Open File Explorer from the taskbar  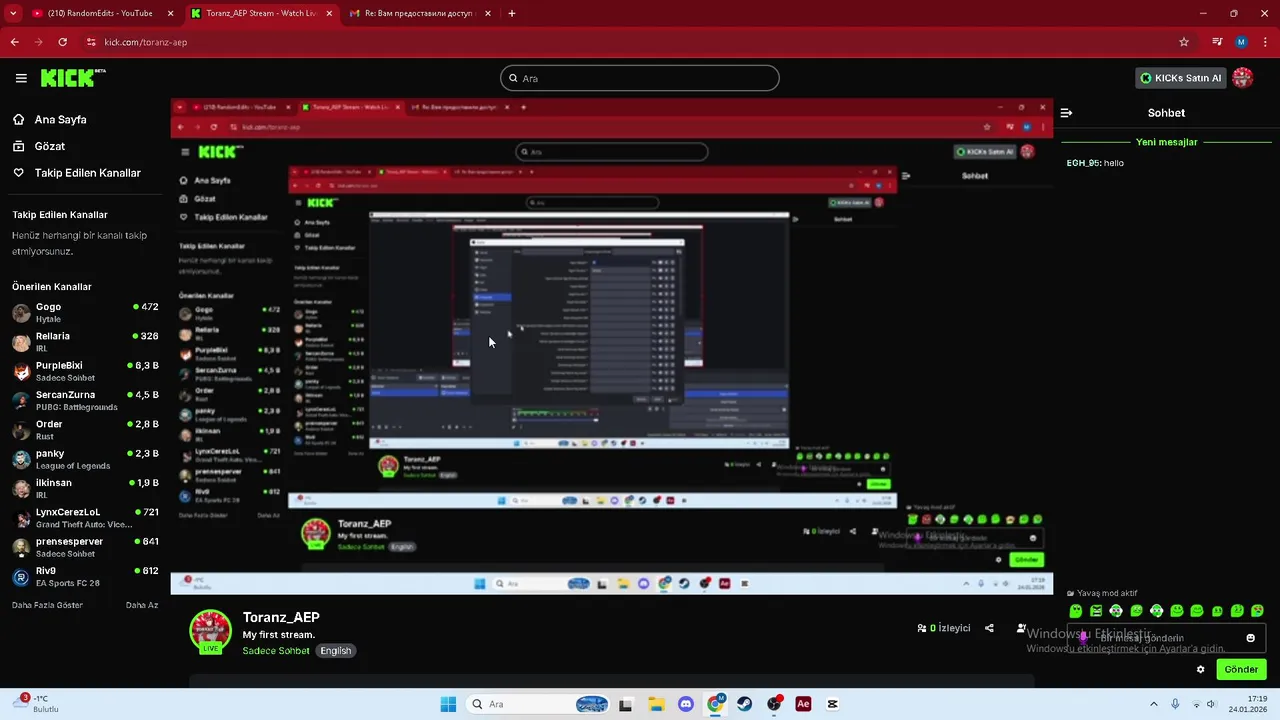(x=656, y=704)
